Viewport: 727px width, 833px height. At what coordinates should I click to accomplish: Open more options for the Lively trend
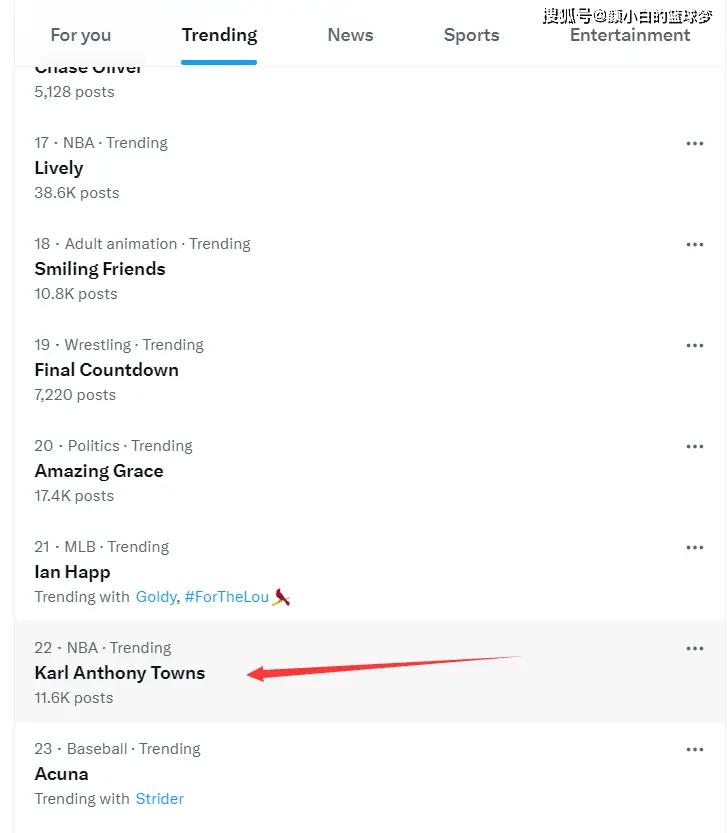point(695,143)
